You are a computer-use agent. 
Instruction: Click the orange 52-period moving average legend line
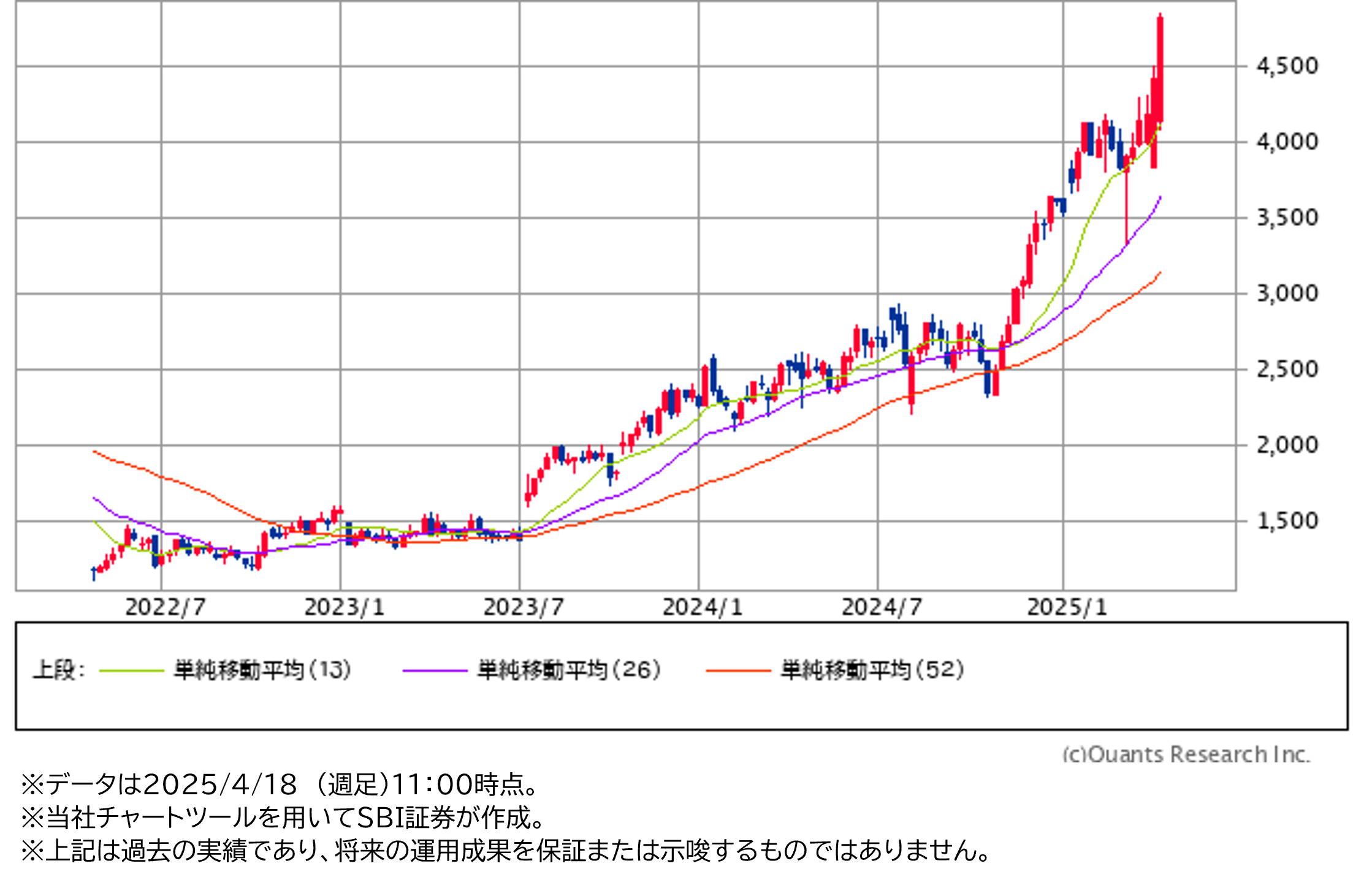(x=738, y=671)
